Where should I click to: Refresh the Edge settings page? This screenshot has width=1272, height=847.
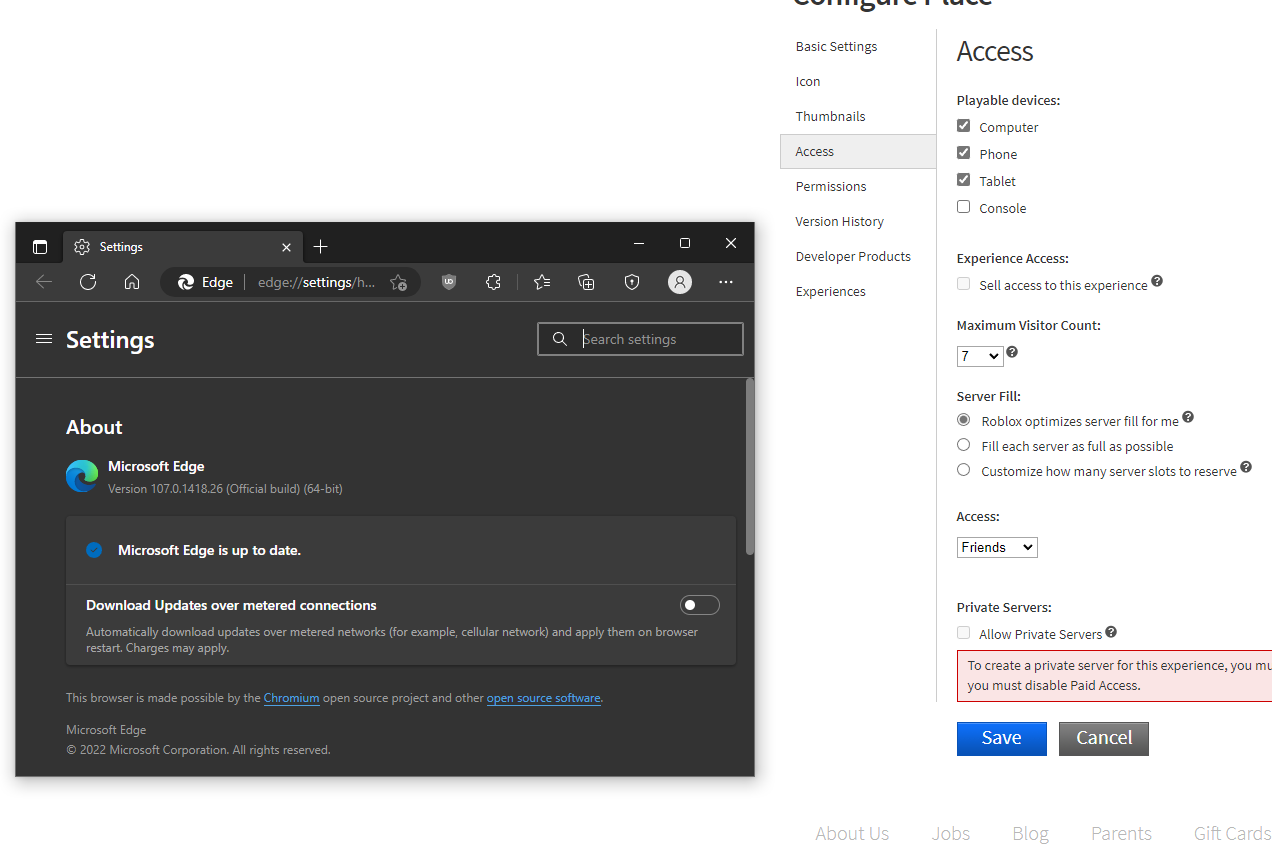pyautogui.click(x=88, y=282)
